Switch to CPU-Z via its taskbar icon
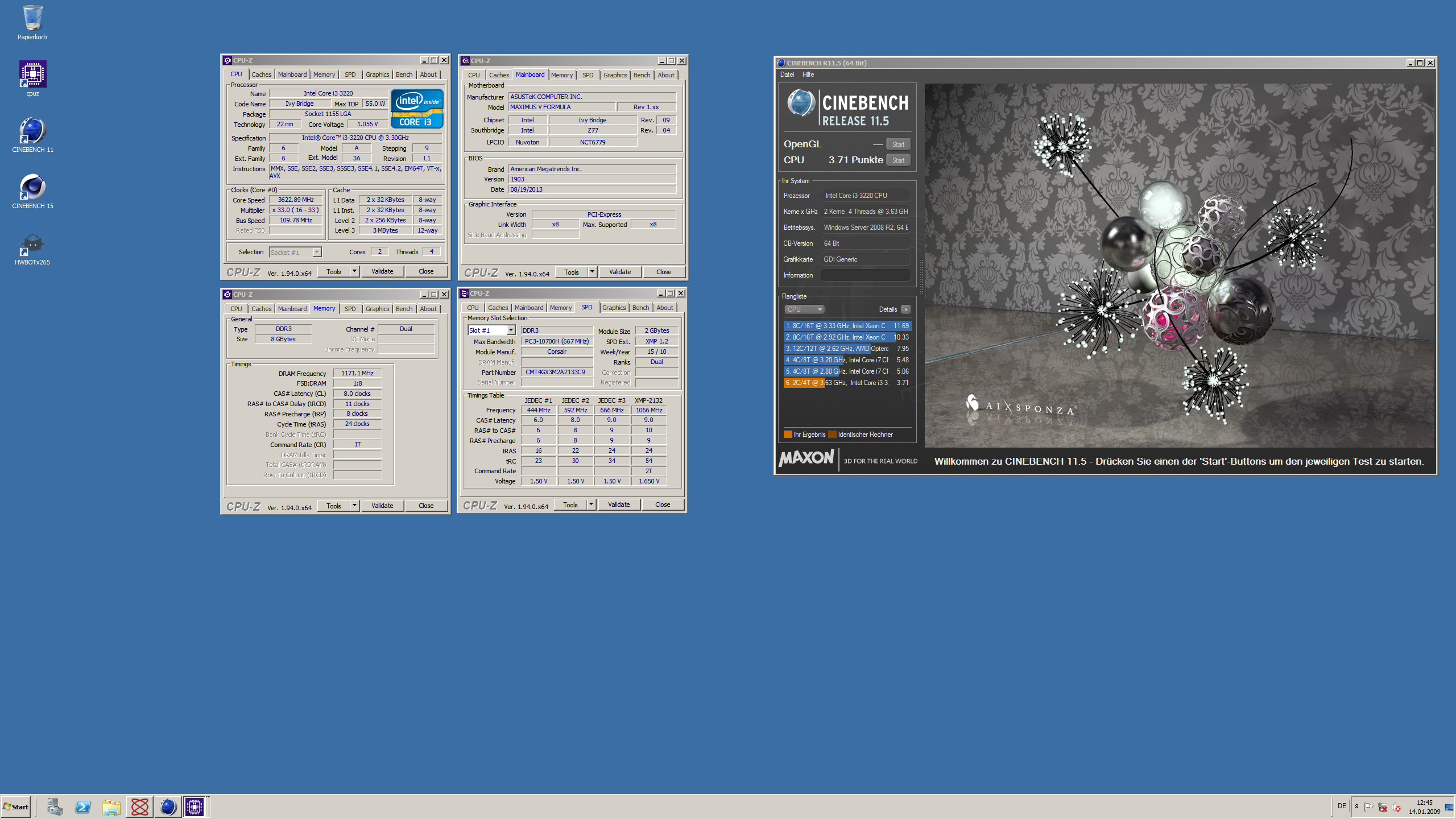This screenshot has width=1456, height=819. pyautogui.click(x=195, y=806)
